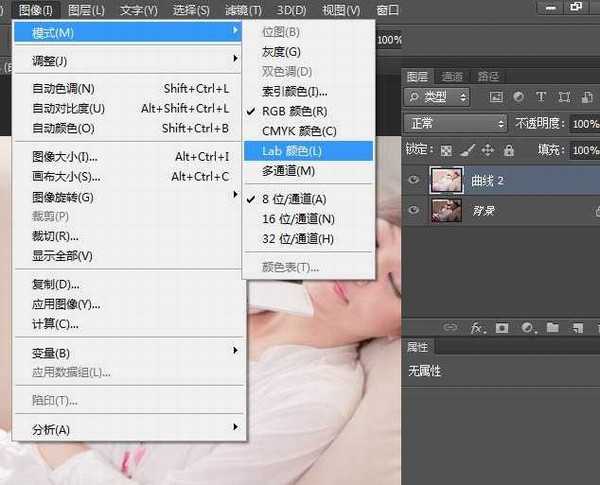The width and height of the screenshot is (600, 485).
Task: Click lock transparent pixels icon
Action: [447, 150]
